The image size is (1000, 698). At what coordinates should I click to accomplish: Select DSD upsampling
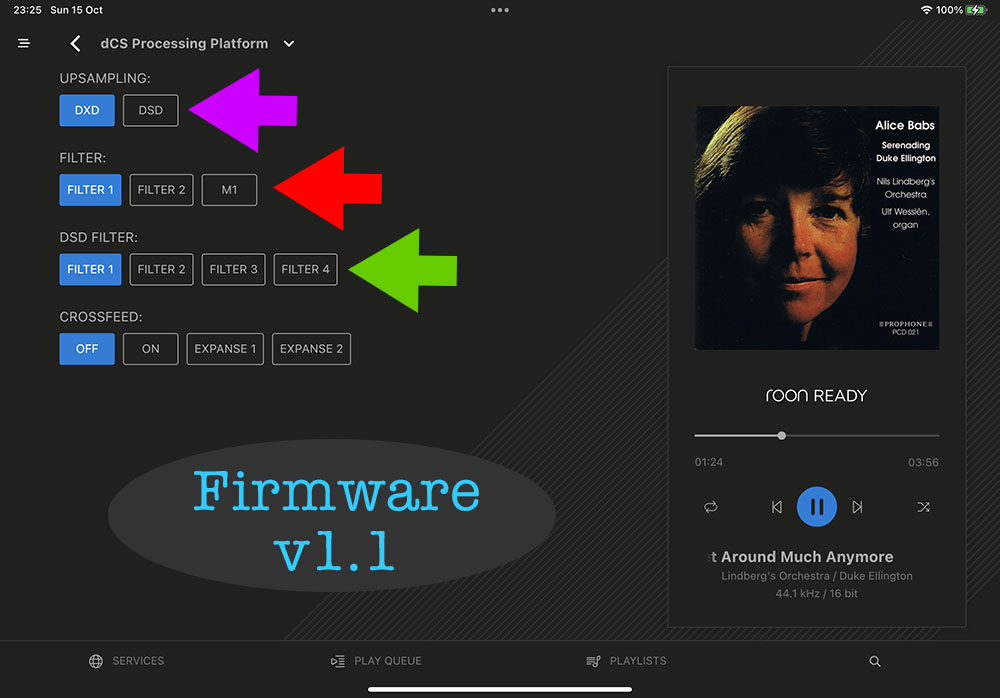pyautogui.click(x=151, y=110)
